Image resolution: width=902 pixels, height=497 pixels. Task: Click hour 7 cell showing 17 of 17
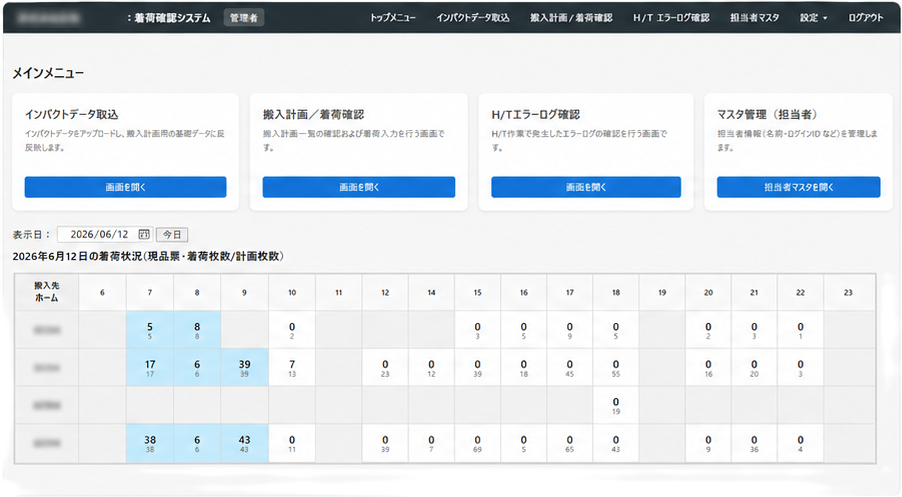150,367
